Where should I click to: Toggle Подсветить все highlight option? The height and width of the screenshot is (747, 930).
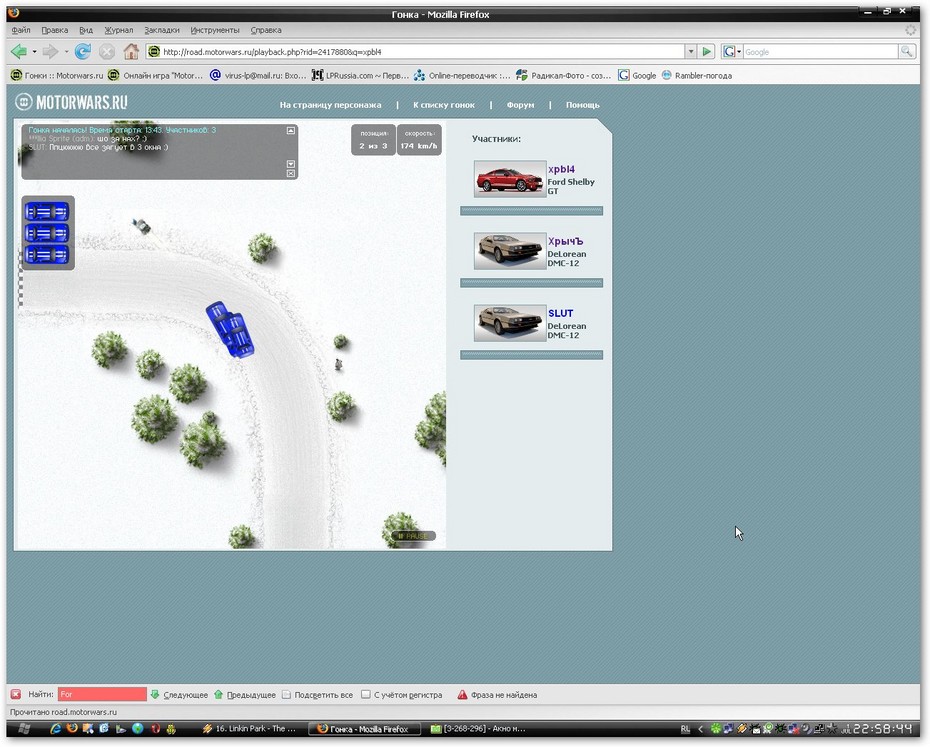(318, 695)
